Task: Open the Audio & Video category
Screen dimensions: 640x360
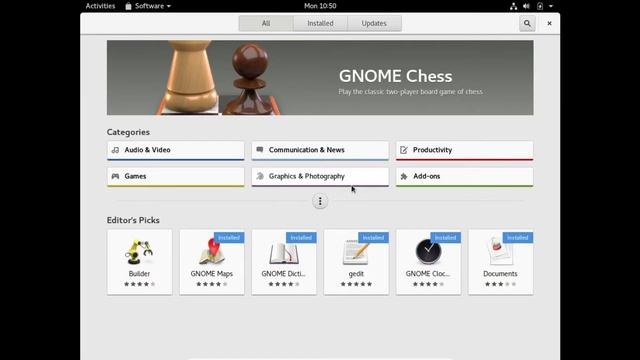Action: (x=176, y=151)
